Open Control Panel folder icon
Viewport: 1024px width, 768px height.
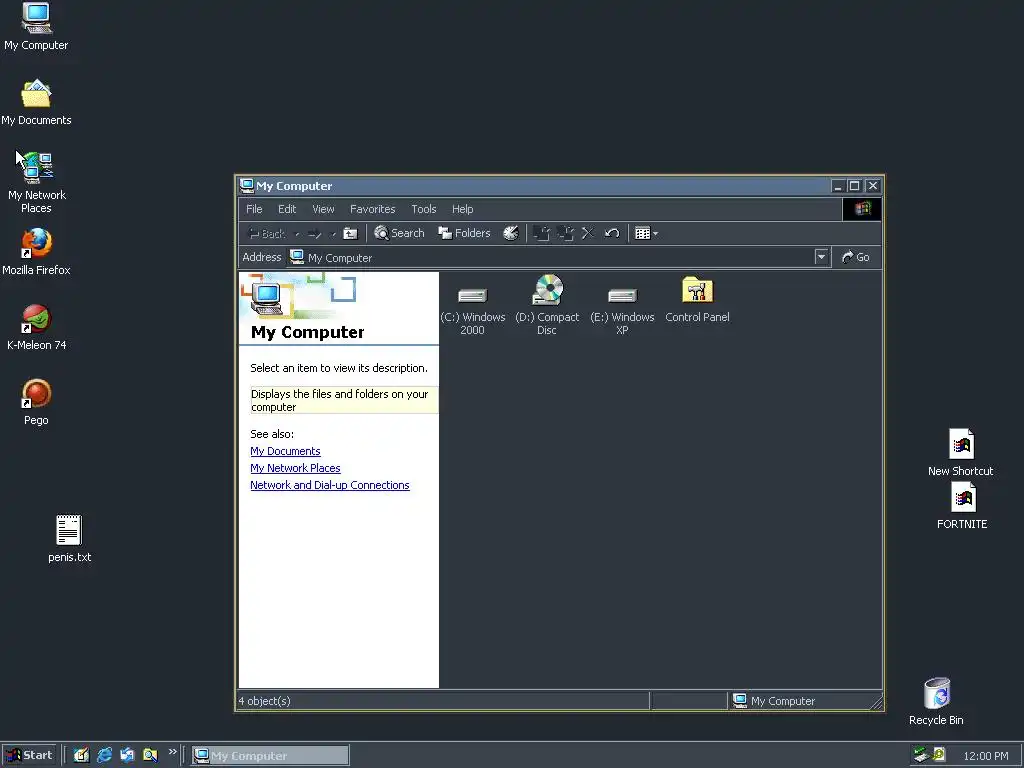(x=697, y=300)
